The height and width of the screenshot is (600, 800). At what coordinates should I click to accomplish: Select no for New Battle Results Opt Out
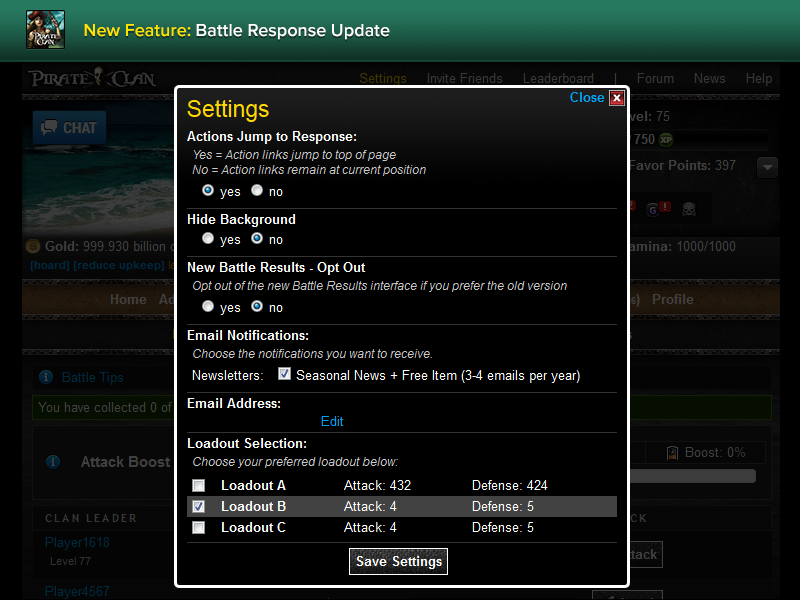[257, 306]
